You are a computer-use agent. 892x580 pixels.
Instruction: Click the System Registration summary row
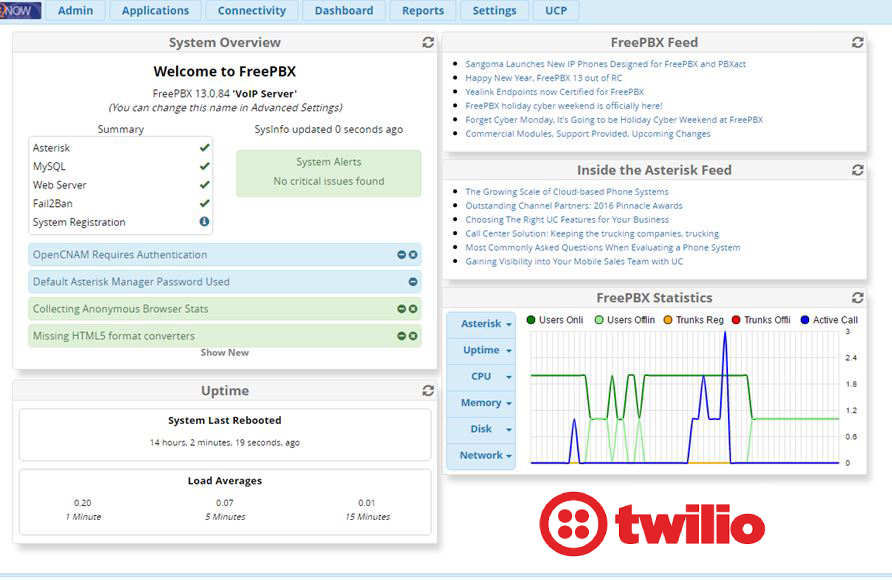[121, 222]
